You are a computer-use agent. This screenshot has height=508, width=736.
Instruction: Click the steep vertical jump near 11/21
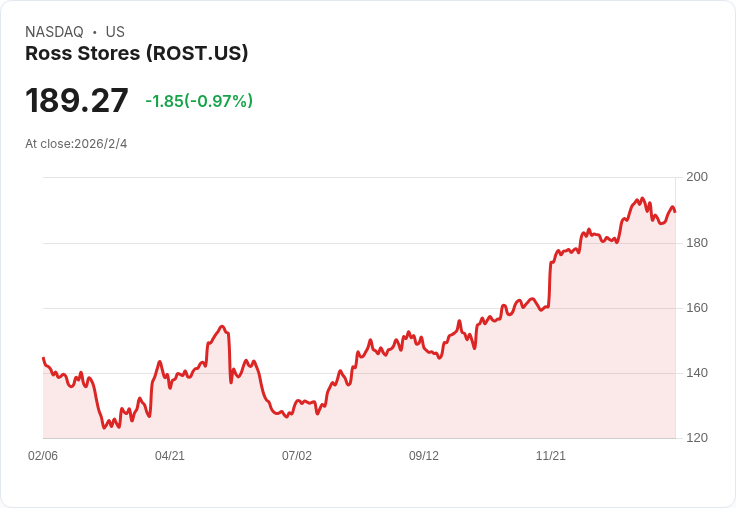pos(550,285)
